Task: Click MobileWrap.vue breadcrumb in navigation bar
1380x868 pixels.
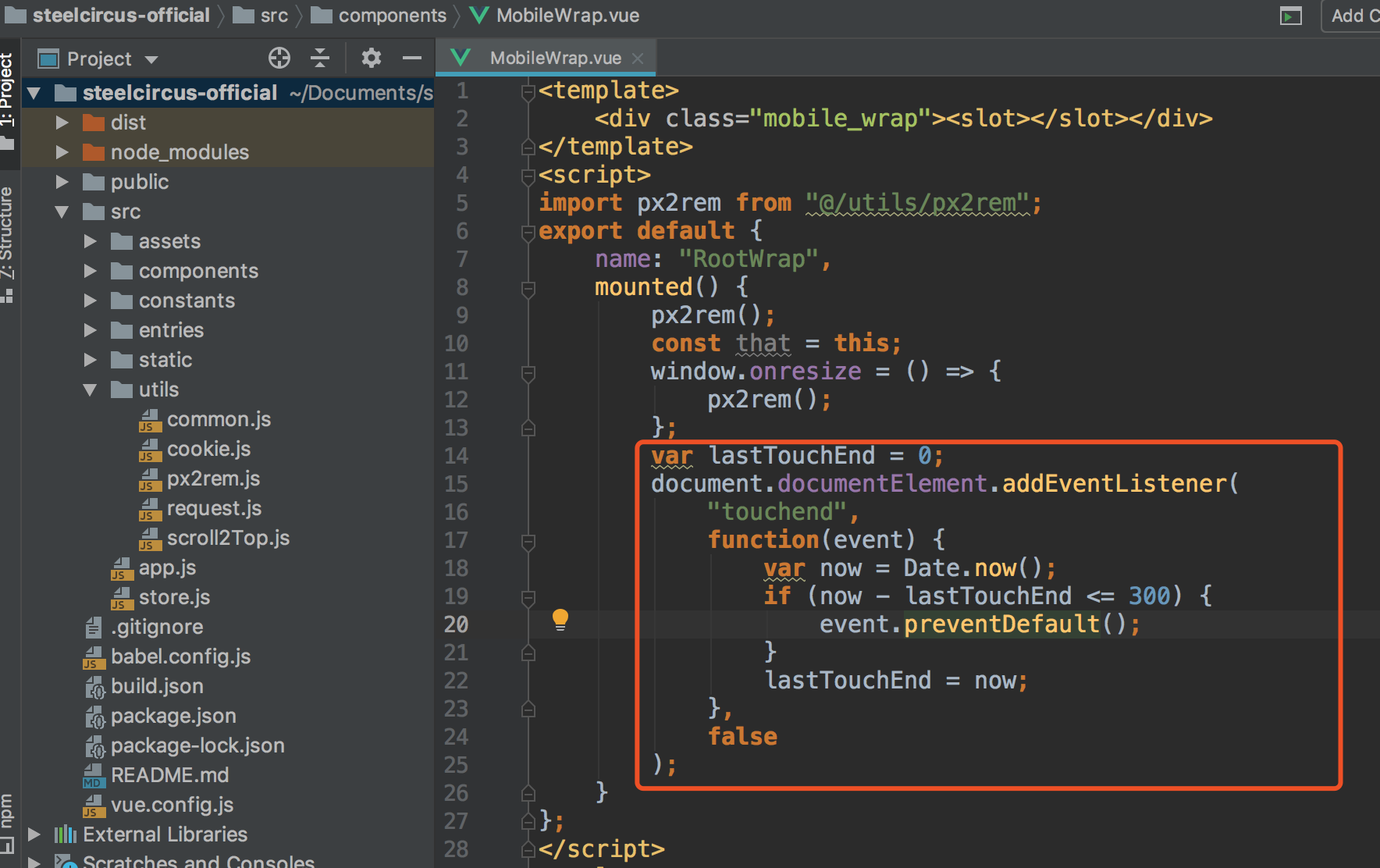Action: [555, 16]
